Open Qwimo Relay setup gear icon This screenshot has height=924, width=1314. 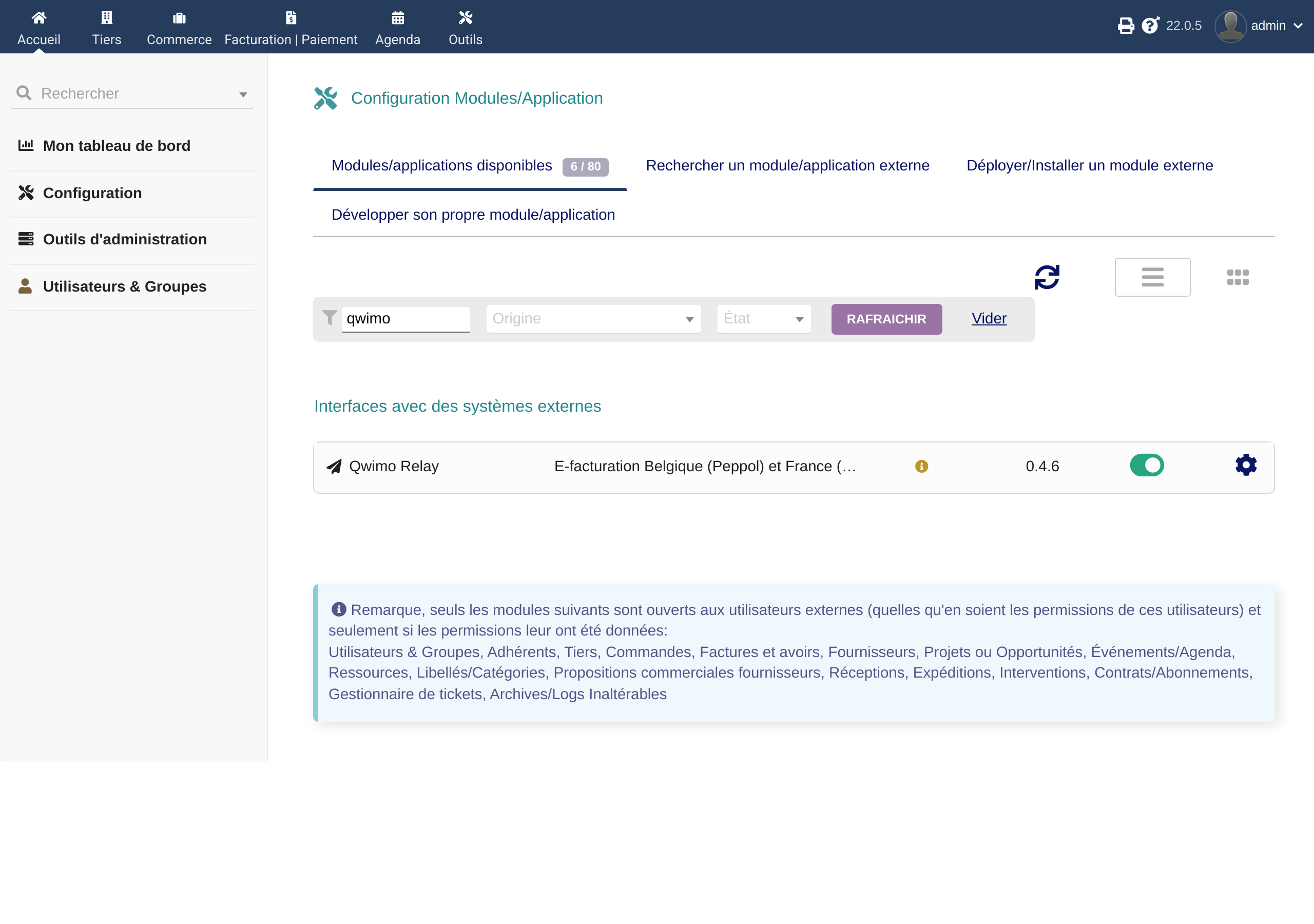[x=1246, y=466]
